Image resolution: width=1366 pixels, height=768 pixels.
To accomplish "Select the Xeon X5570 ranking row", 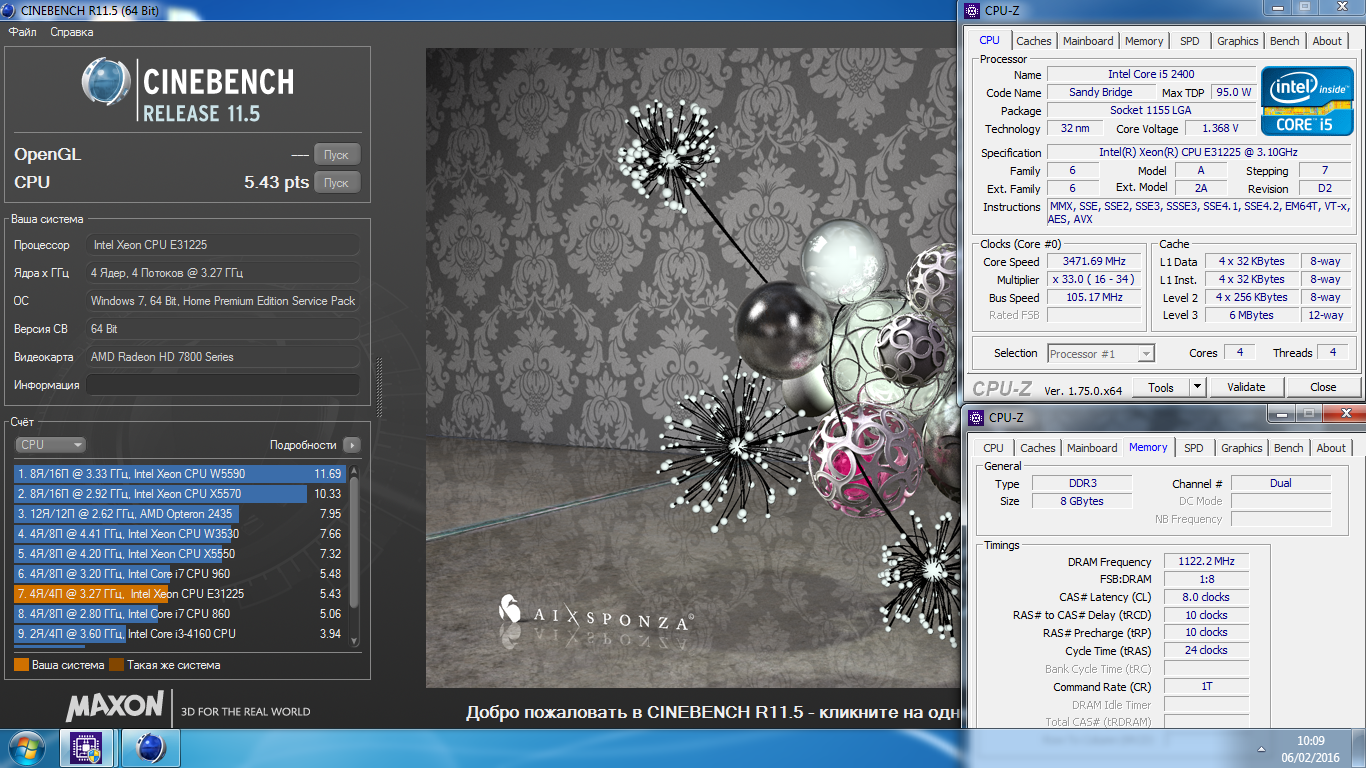I will coord(180,494).
